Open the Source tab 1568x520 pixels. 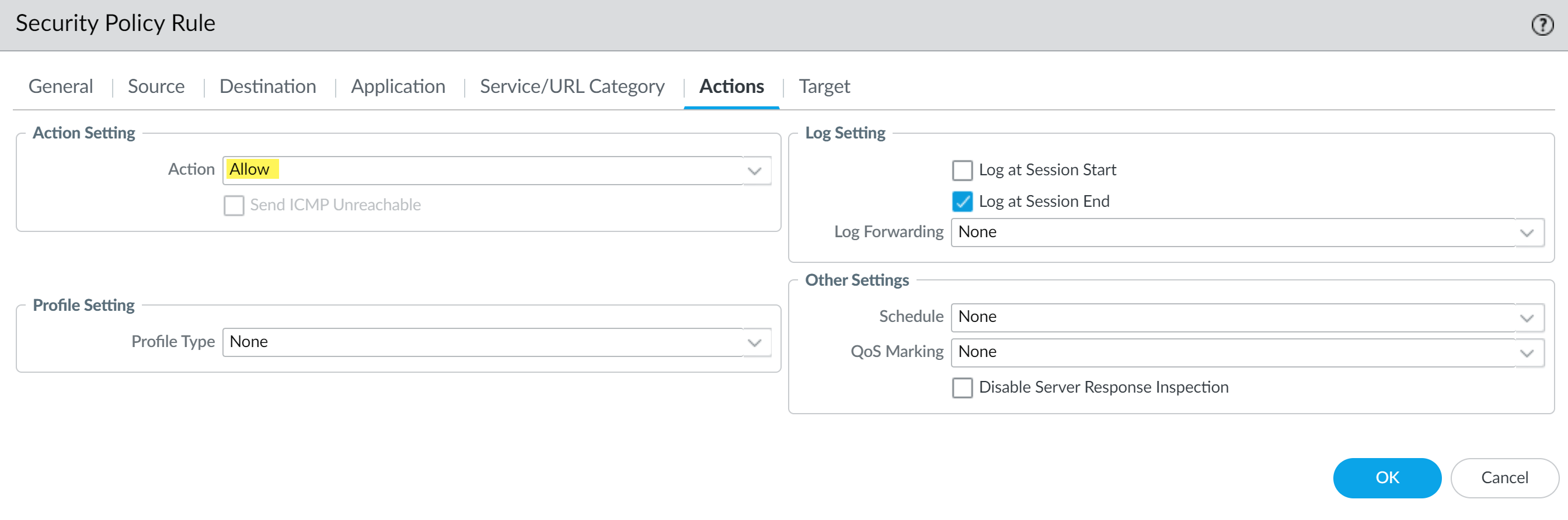pos(156,86)
